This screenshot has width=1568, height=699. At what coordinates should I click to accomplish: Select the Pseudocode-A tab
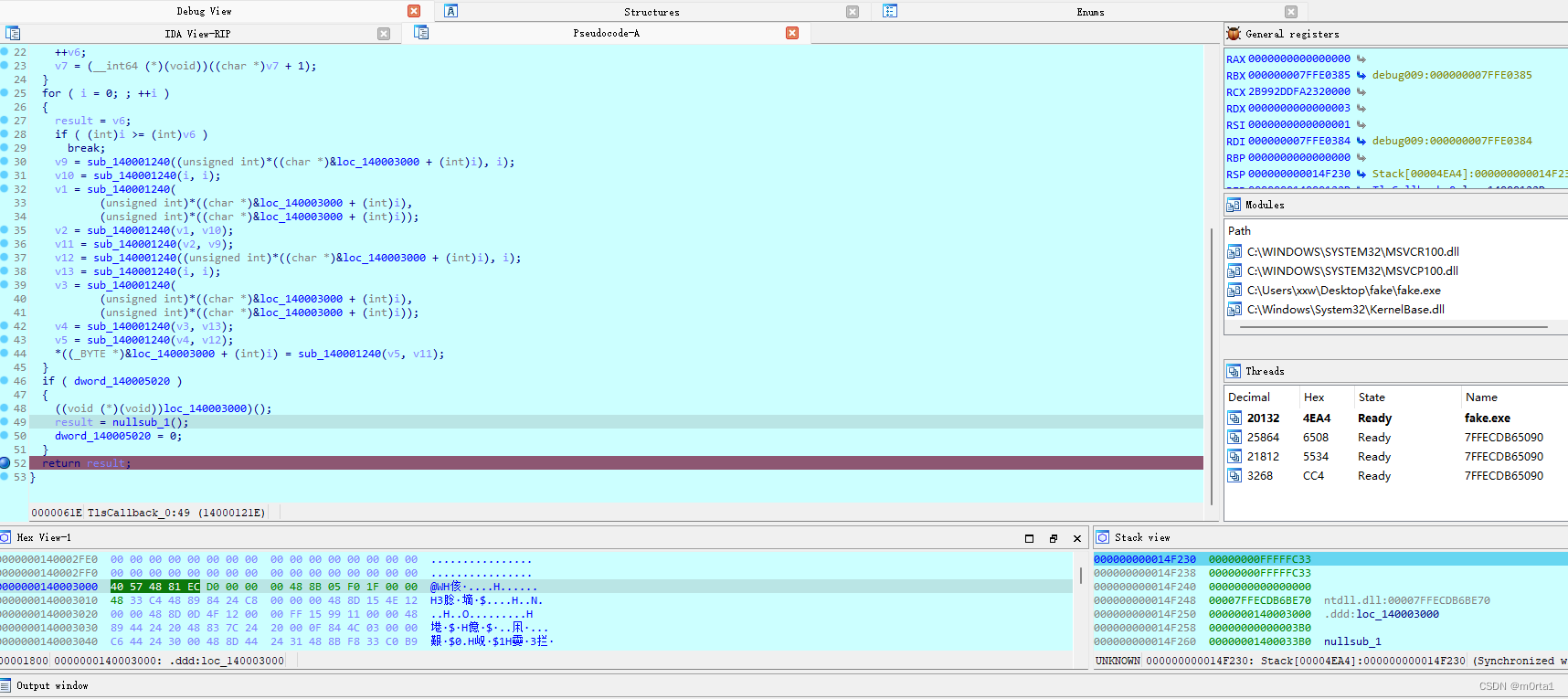point(607,33)
